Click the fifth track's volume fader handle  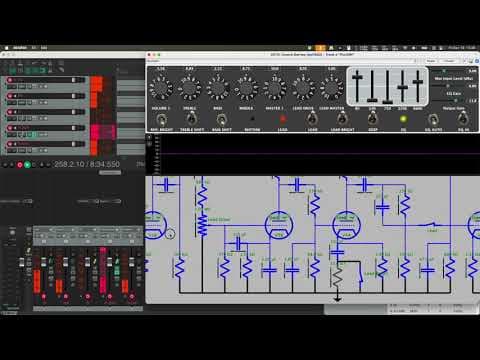(x=74, y=144)
